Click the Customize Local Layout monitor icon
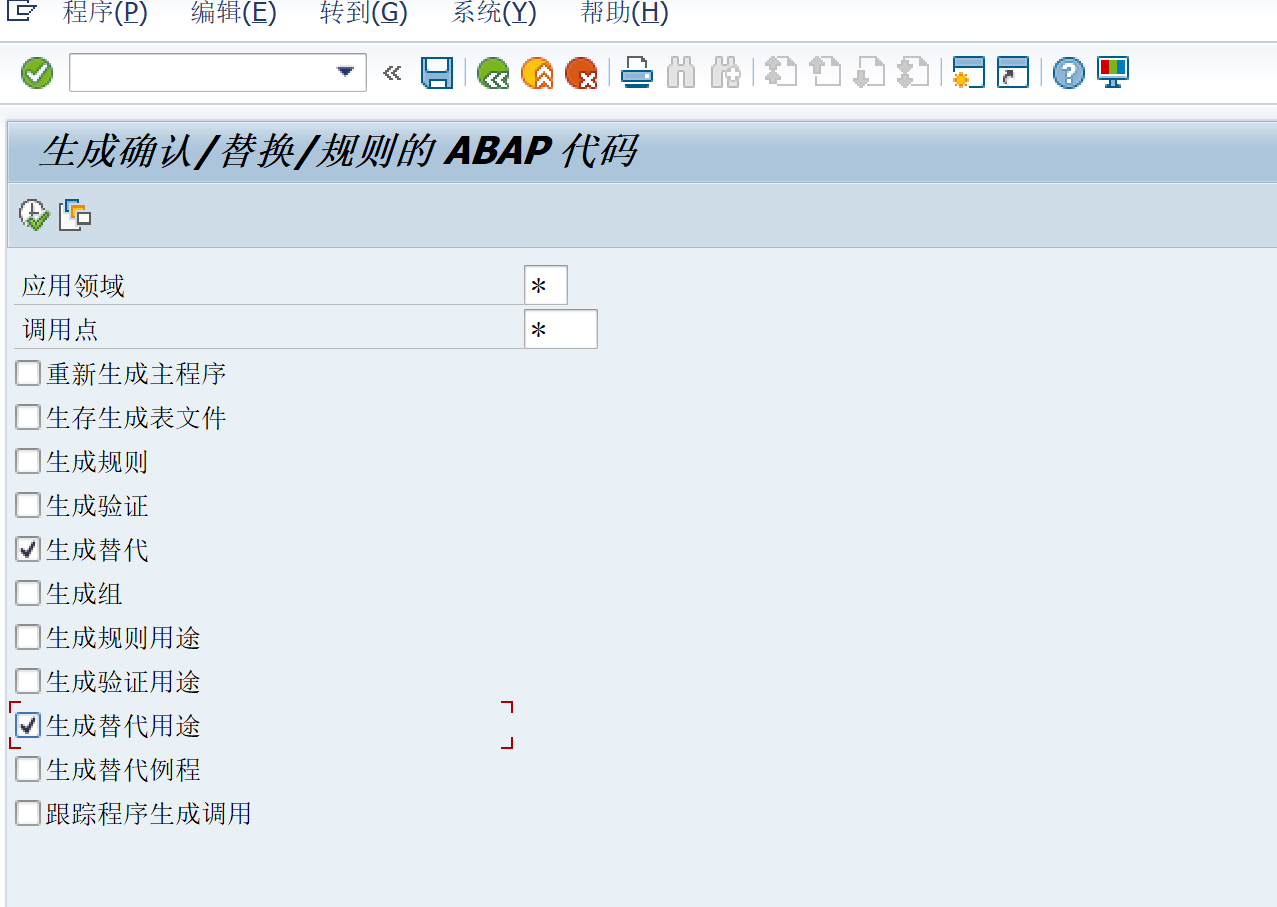This screenshot has height=907, width=1277. pos(1113,73)
